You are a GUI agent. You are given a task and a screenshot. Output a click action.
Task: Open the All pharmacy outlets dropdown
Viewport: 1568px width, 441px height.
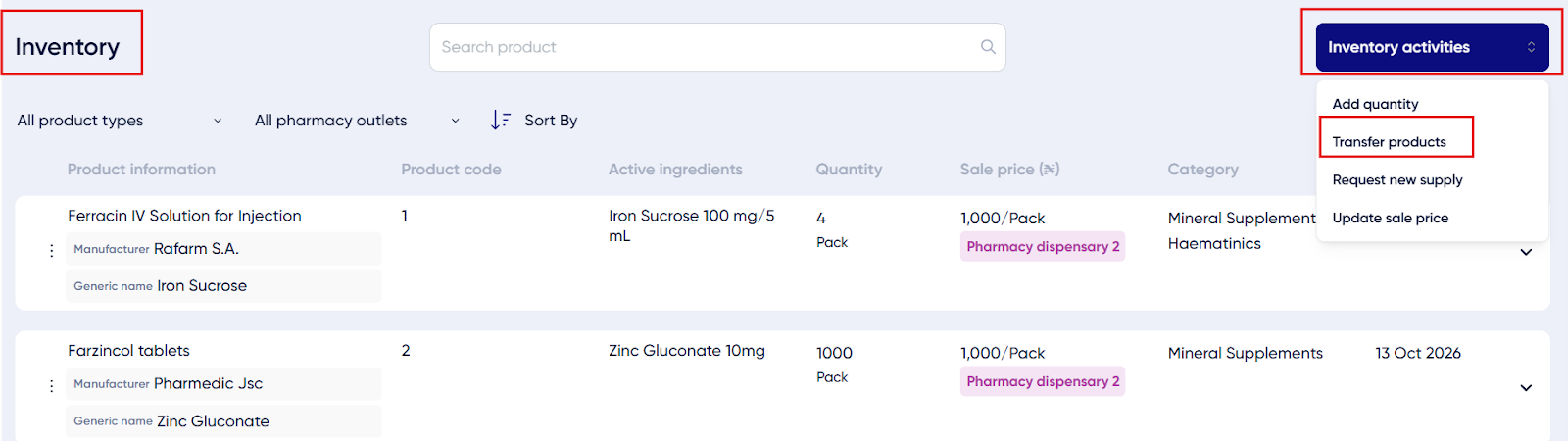pos(358,121)
